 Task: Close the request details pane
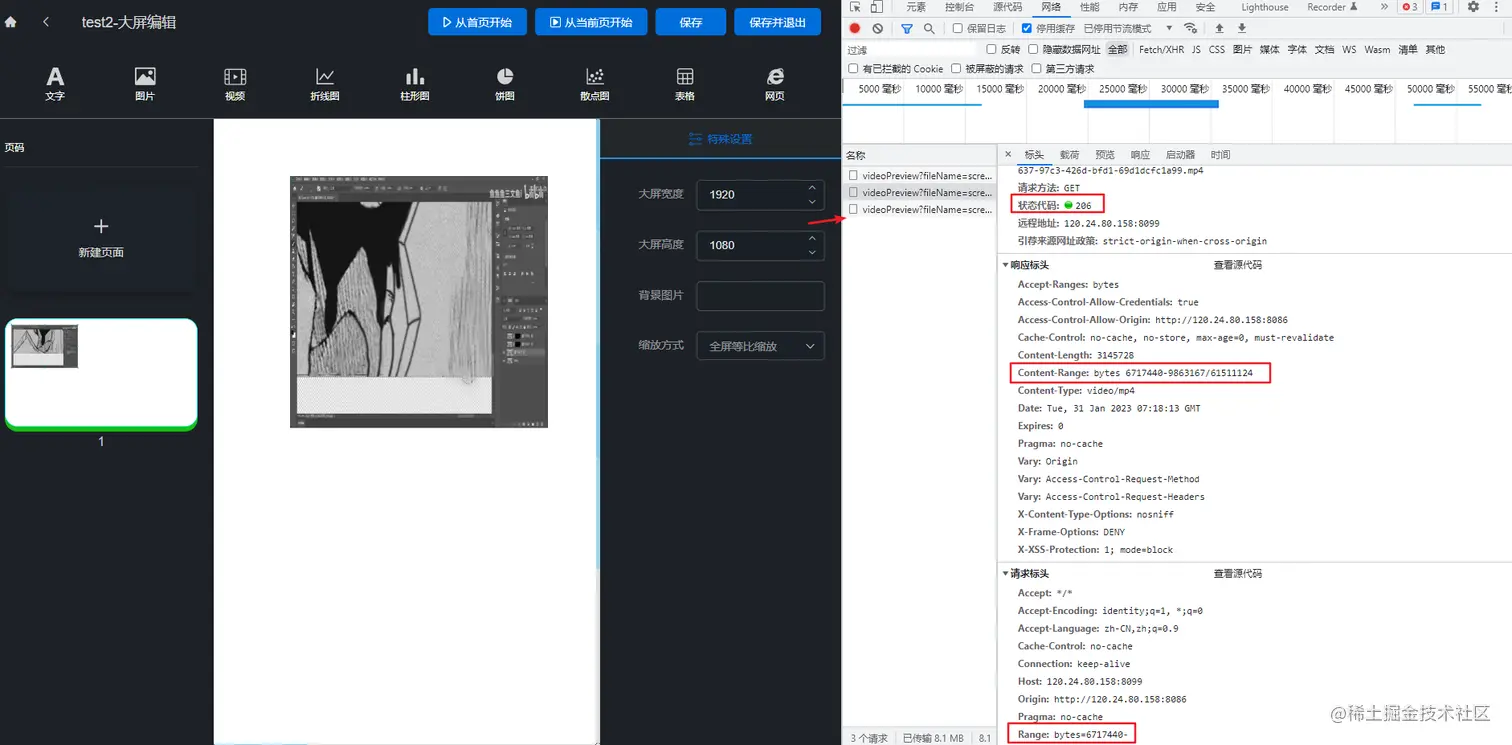pyautogui.click(x=1008, y=155)
